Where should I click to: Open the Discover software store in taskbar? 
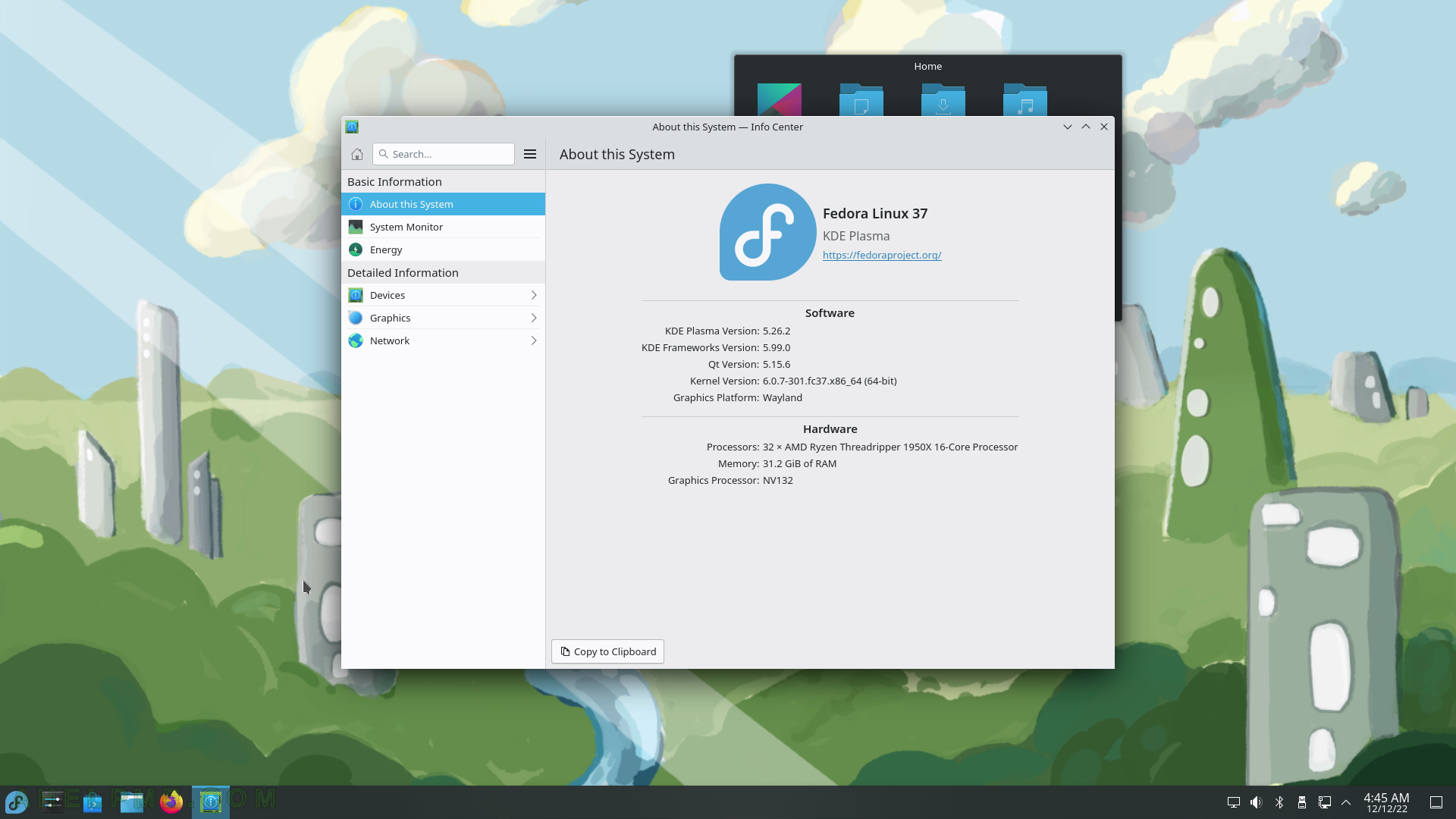(93, 802)
